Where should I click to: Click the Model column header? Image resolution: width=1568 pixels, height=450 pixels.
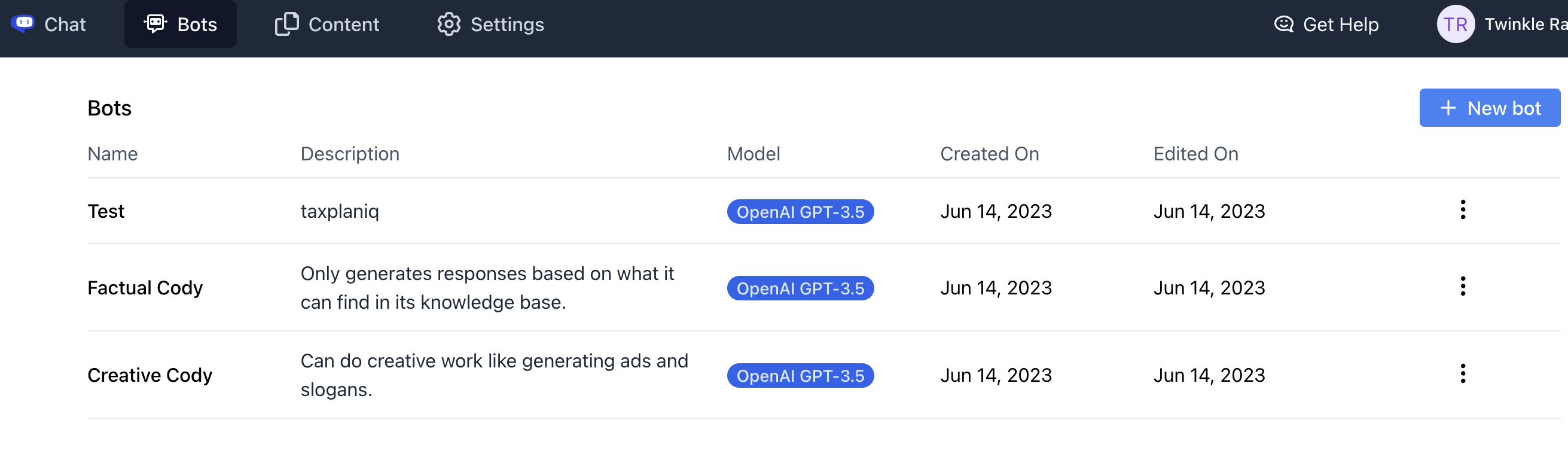754,153
